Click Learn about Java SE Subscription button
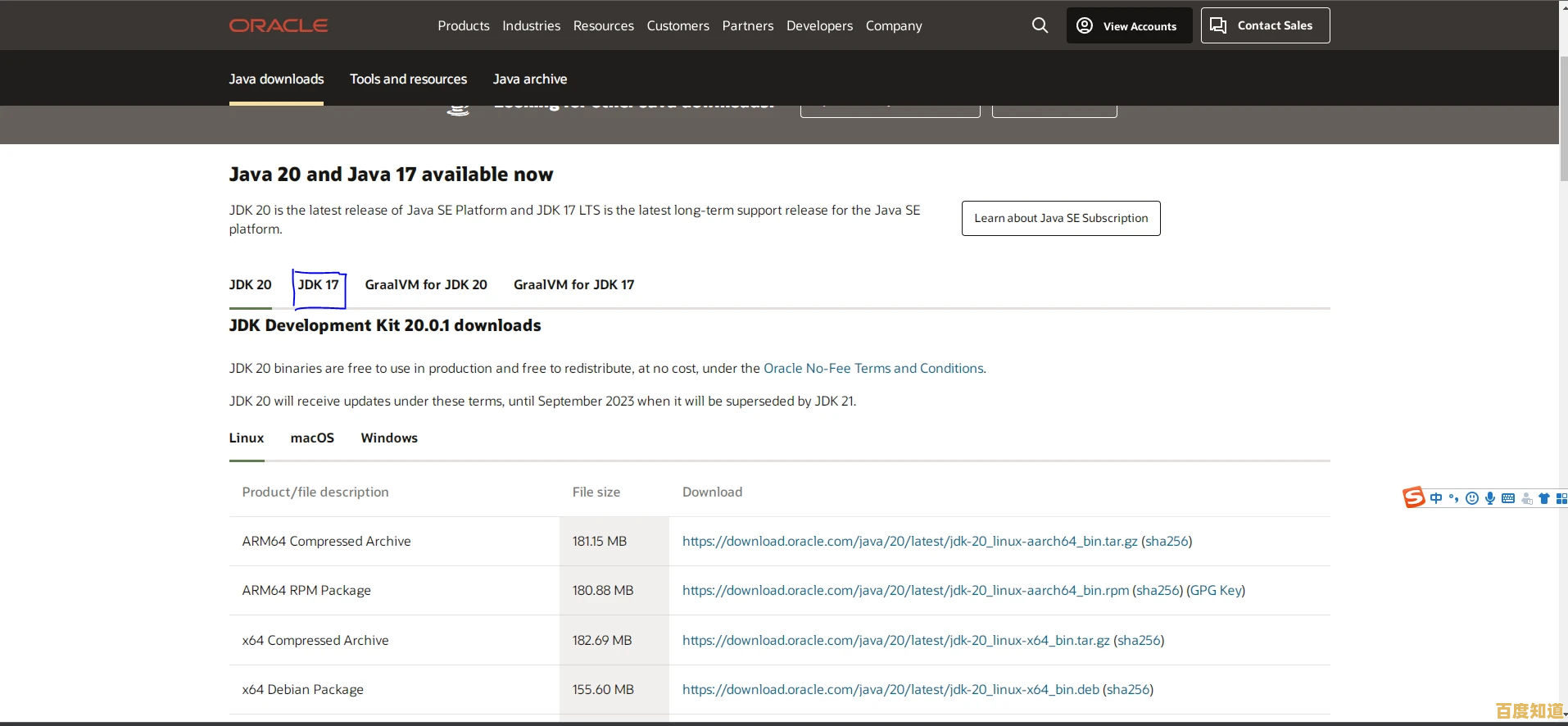The image size is (1568, 726). [1061, 218]
